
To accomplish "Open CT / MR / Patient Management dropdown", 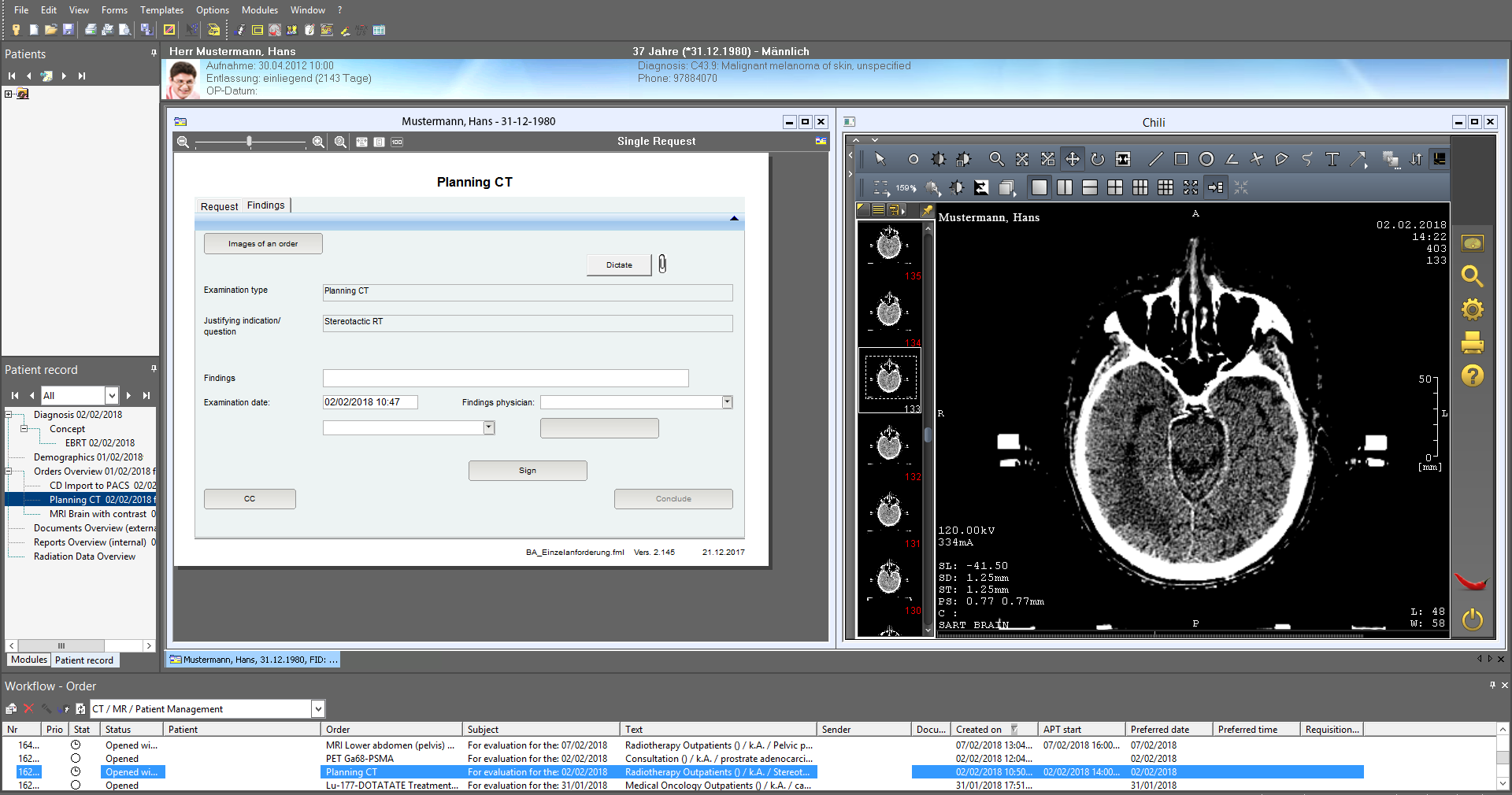I will (318, 708).
